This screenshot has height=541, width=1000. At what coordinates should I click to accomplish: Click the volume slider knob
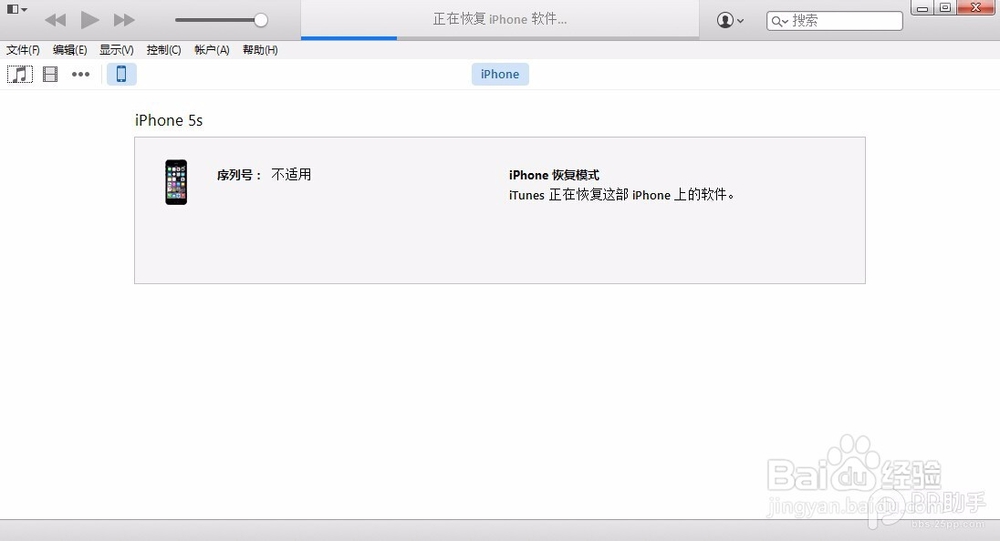coord(260,20)
